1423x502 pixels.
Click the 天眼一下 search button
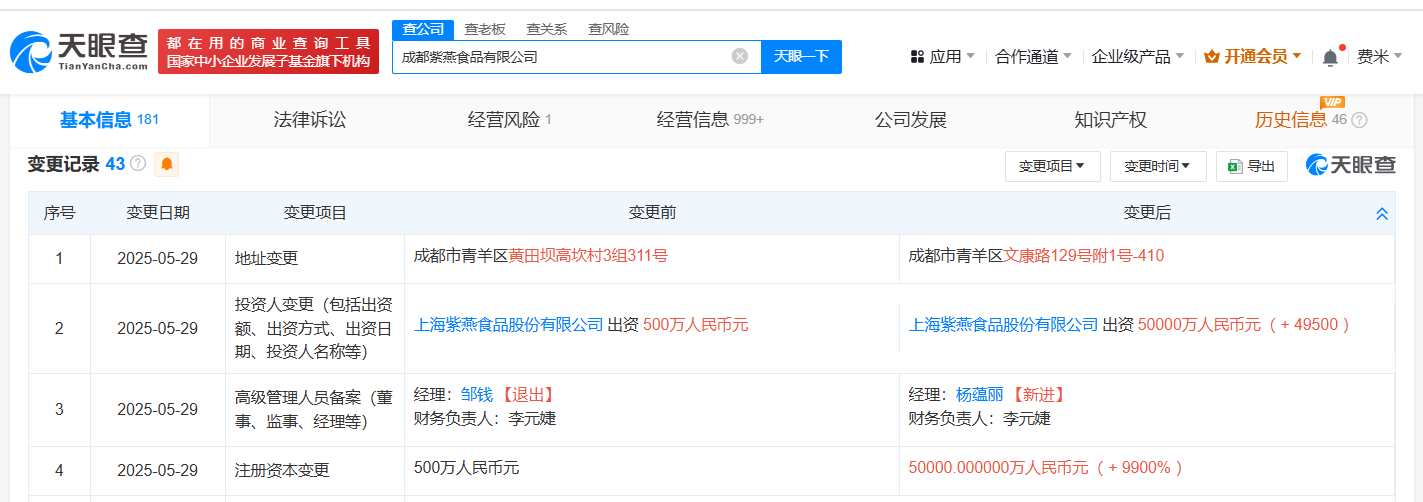pos(801,57)
